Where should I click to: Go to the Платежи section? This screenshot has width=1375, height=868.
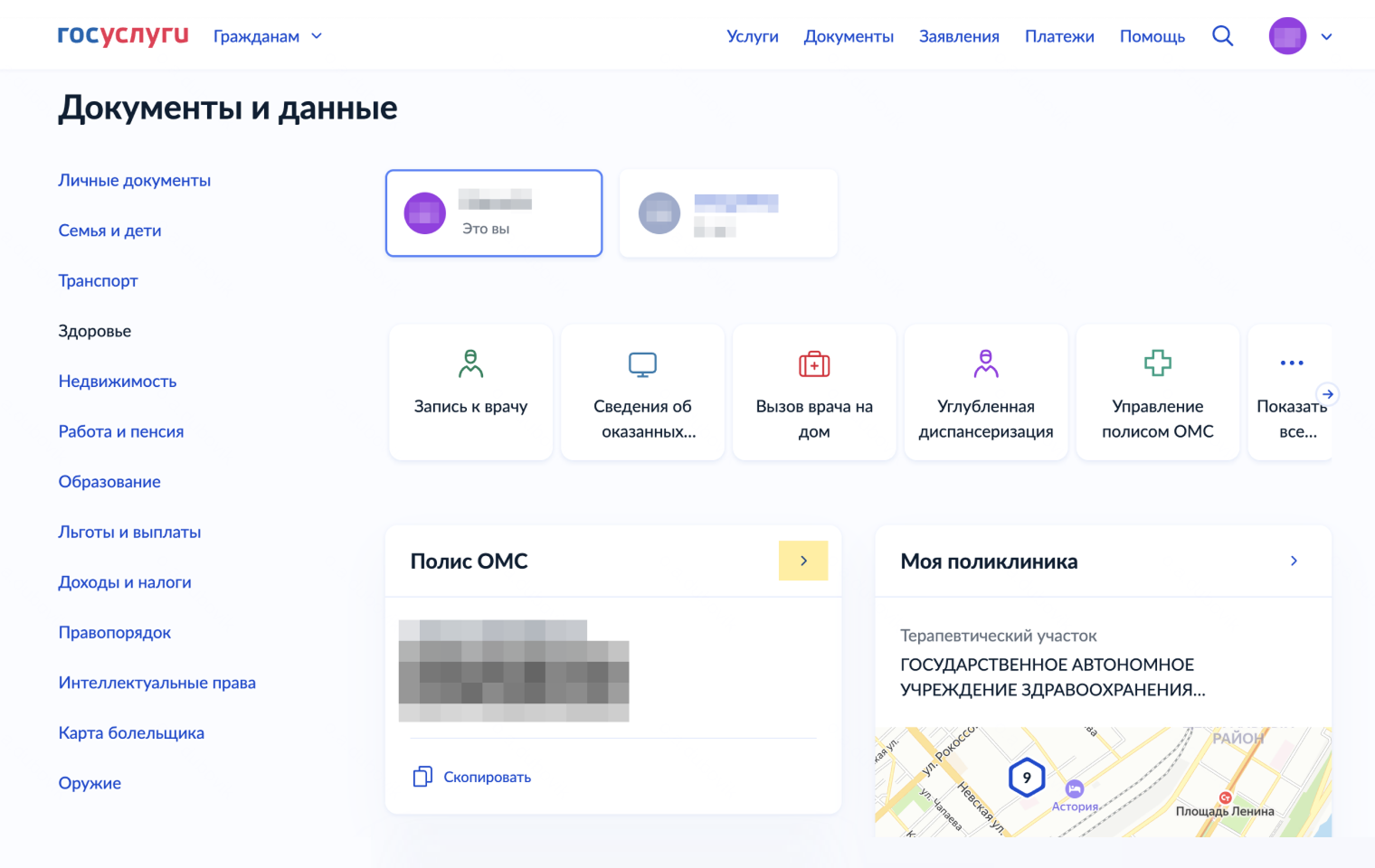click(x=1059, y=36)
